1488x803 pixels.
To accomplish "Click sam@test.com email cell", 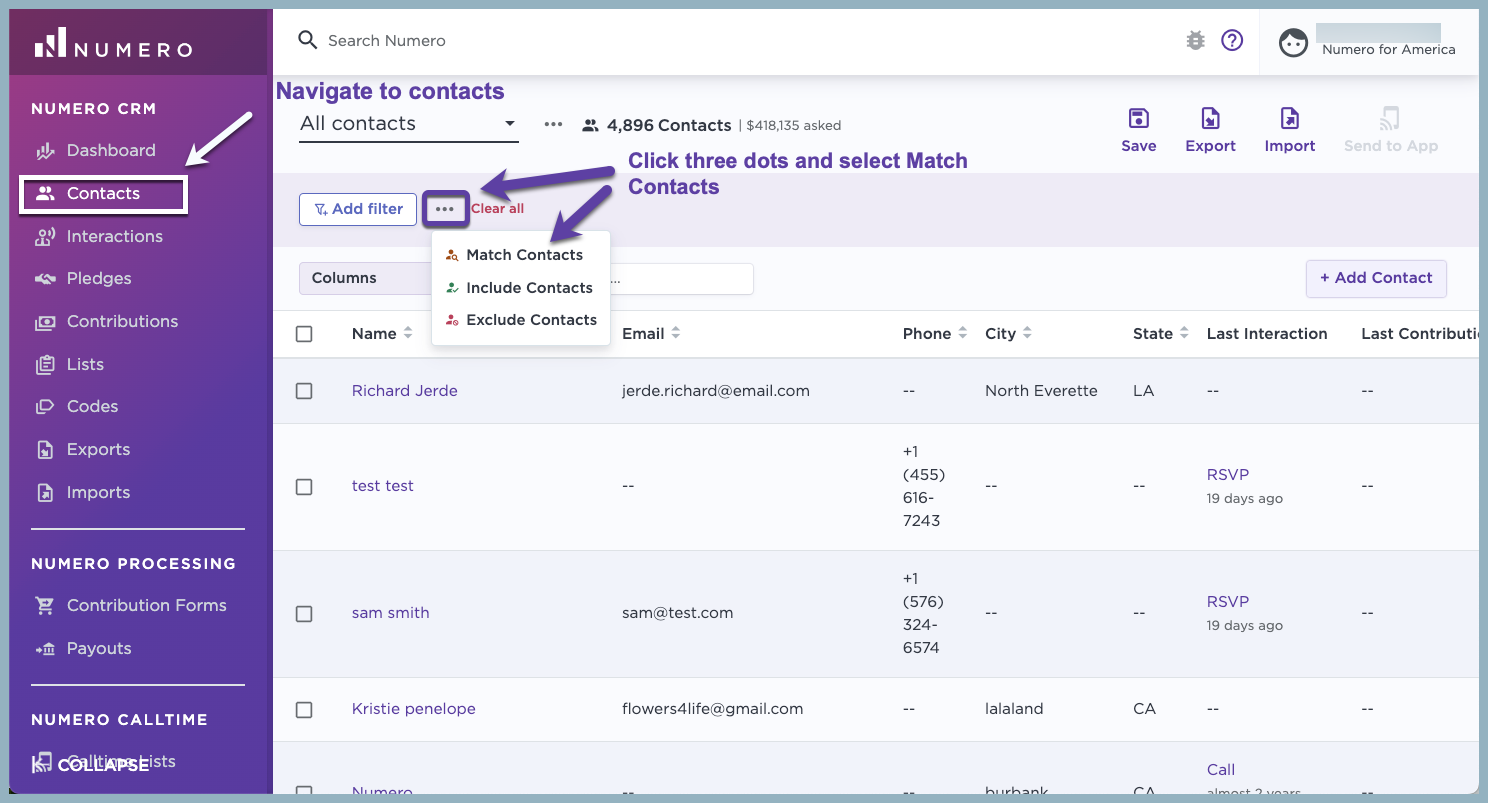I will click(x=678, y=613).
